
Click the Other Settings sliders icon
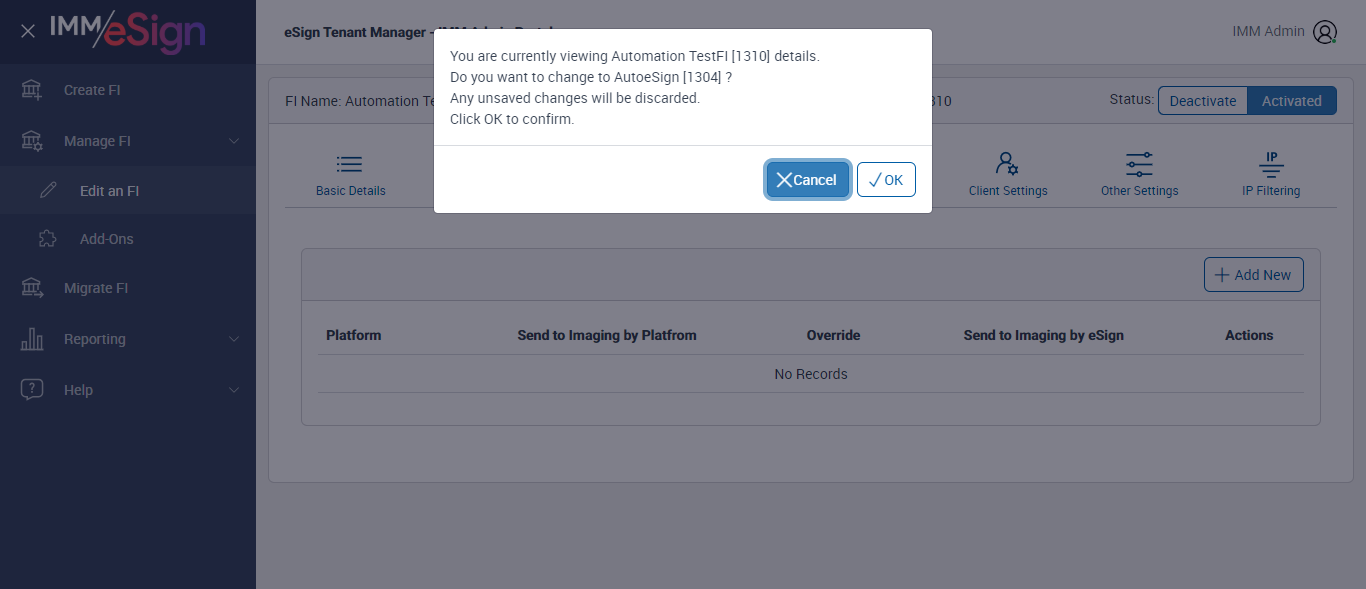[x=1139, y=164]
